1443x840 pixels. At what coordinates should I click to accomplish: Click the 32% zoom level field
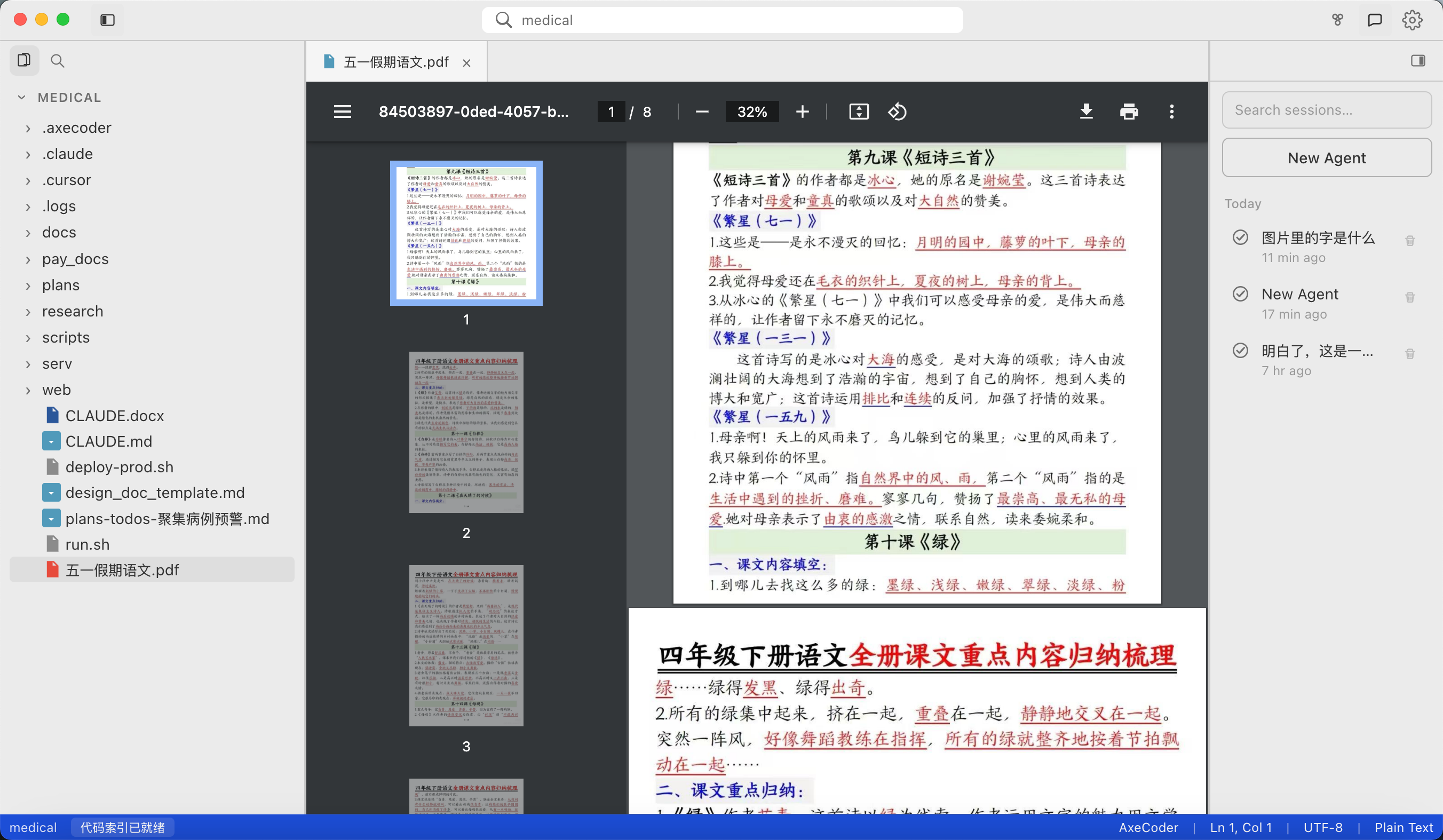click(x=752, y=112)
